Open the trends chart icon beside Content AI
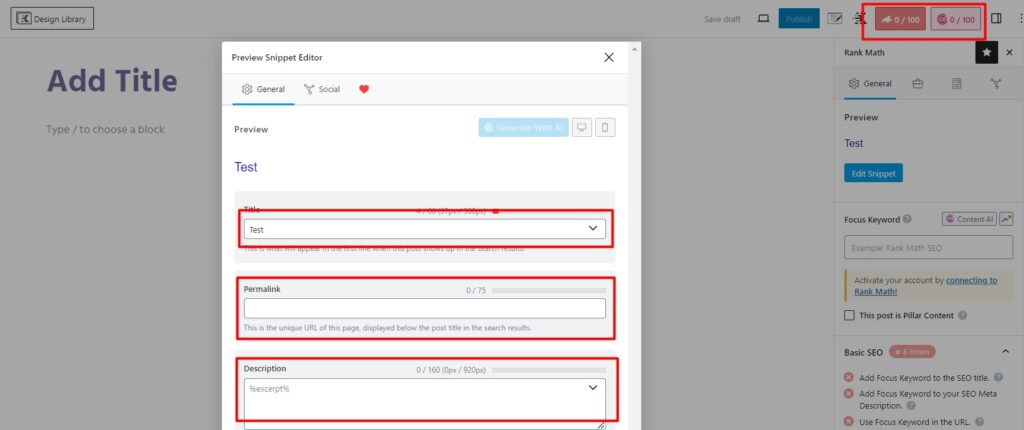The height and width of the screenshot is (430, 1024). click(1006, 220)
